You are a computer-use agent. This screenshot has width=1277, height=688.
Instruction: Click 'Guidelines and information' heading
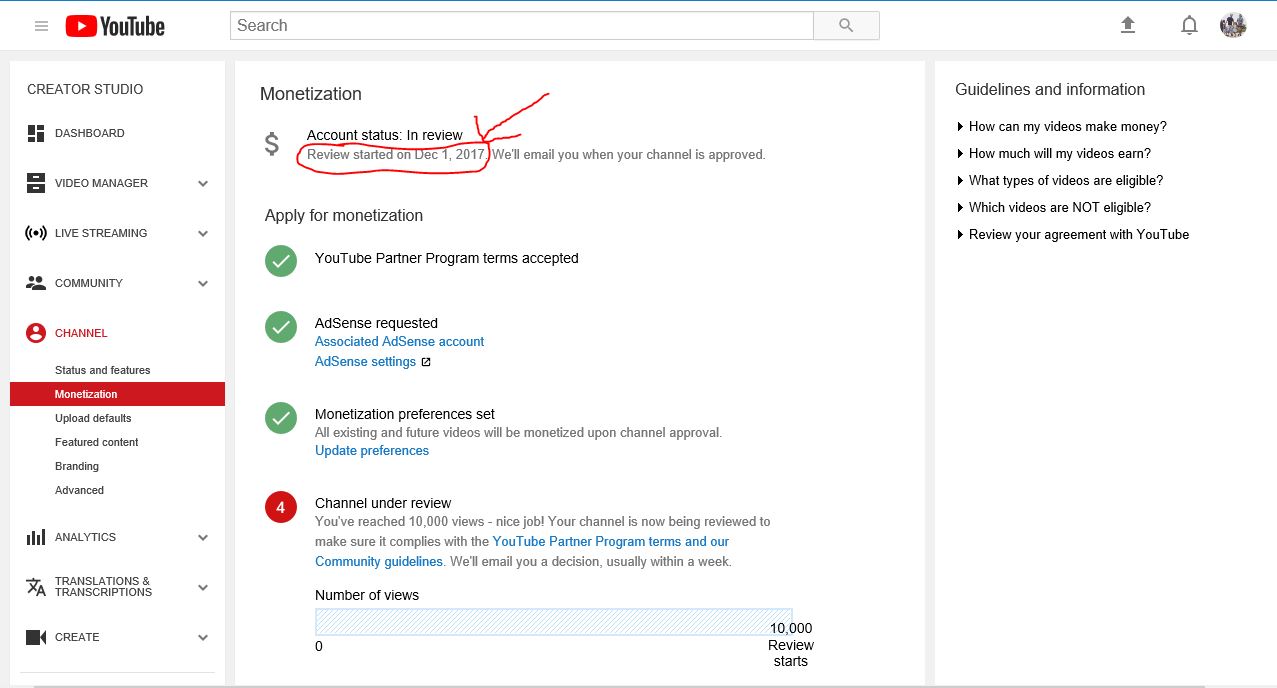[x=1050, y=90]
